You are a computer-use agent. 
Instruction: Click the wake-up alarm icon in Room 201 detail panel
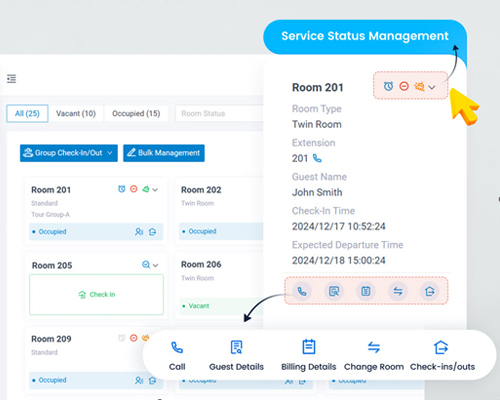point(388,86)
